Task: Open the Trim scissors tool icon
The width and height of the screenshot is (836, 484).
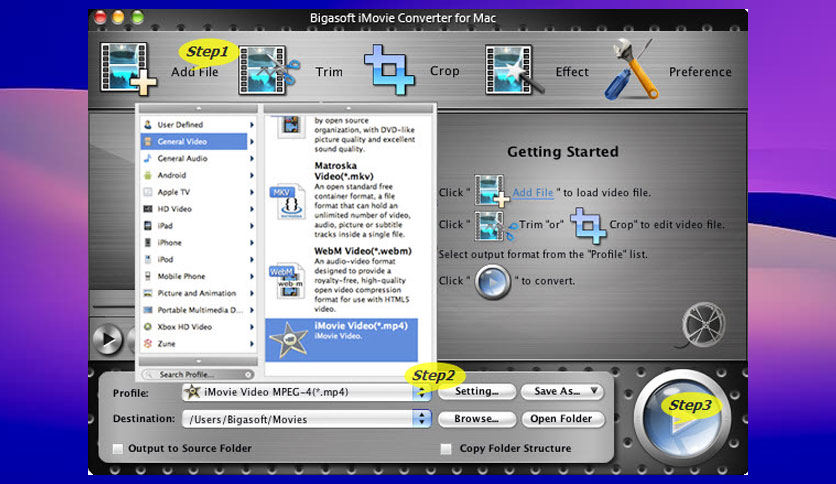Action: coord(269,70)
